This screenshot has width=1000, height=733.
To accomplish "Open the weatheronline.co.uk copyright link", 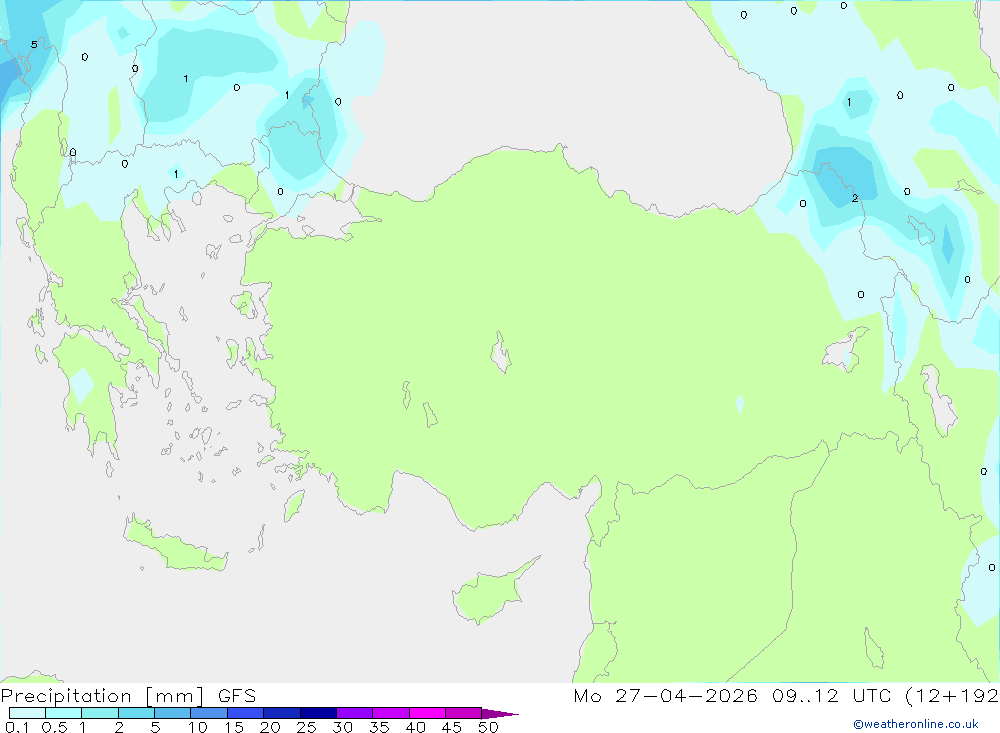I will click(916, 724).
